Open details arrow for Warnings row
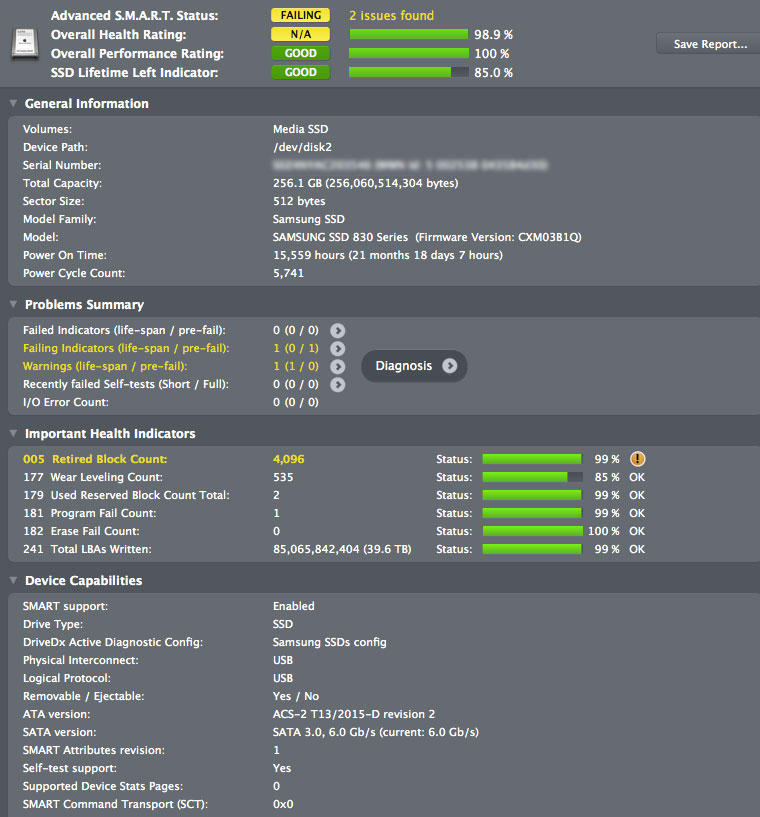This screenshot has width=760, height=817. 338,367
